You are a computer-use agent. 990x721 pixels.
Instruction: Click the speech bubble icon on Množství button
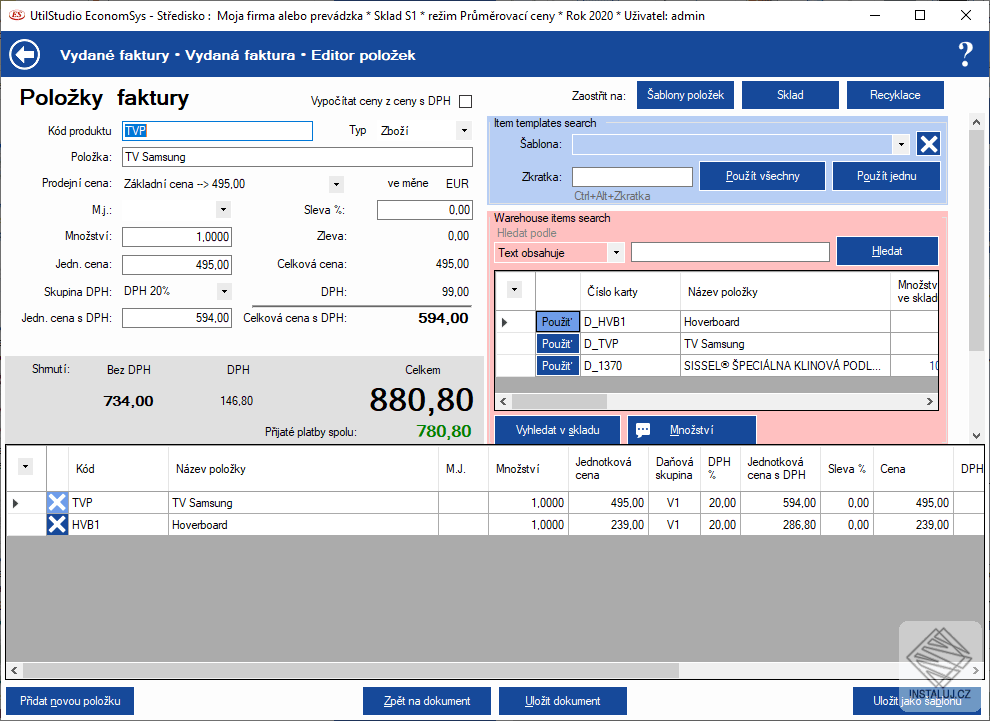pos(643,430)
